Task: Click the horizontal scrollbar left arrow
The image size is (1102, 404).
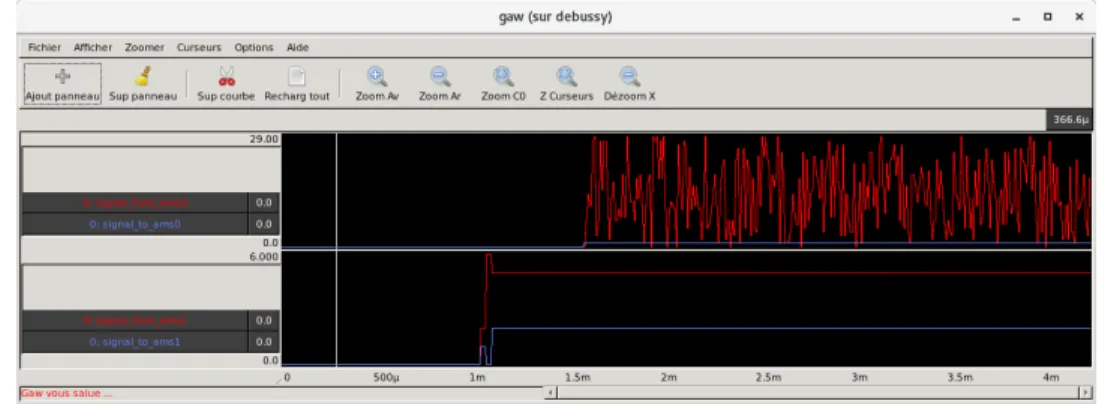Action: pos(551,393)
